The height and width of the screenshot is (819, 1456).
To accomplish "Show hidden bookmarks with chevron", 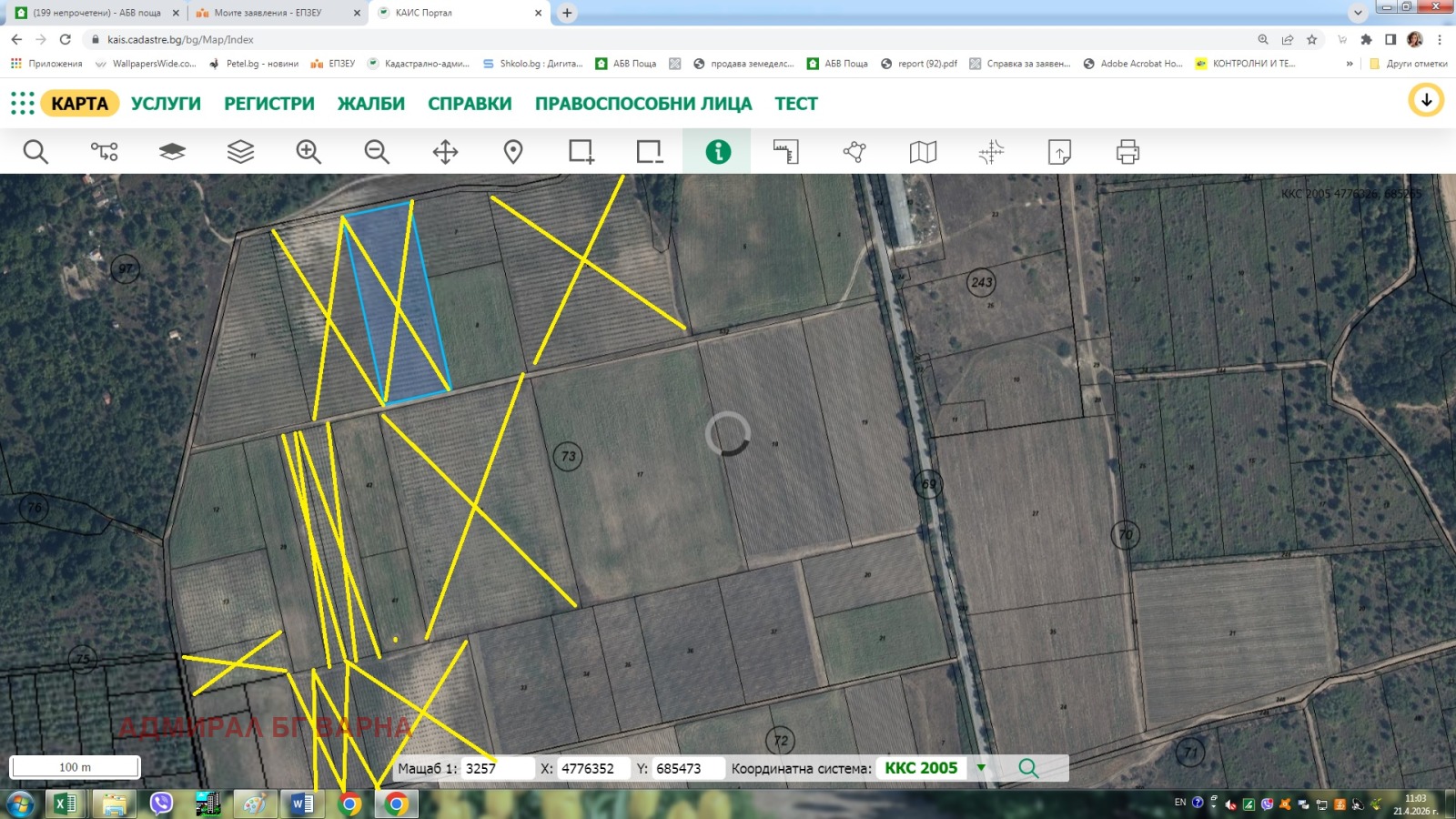I will pyautogui.click(x=1350, y=64).
